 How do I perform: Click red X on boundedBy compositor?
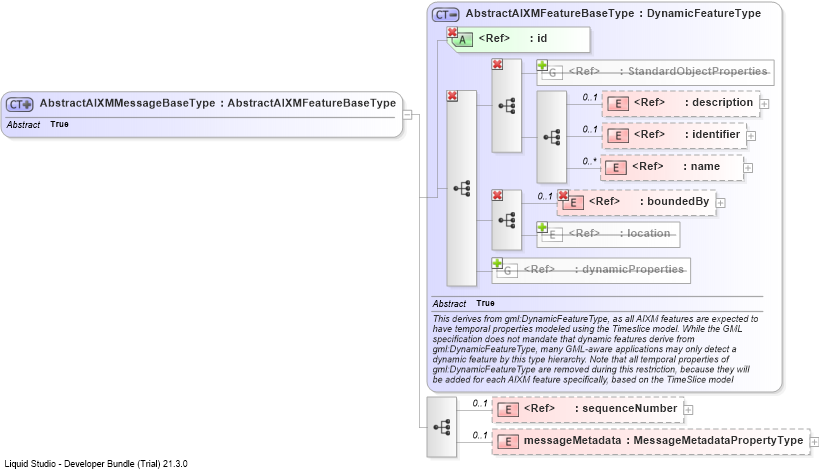497,195
